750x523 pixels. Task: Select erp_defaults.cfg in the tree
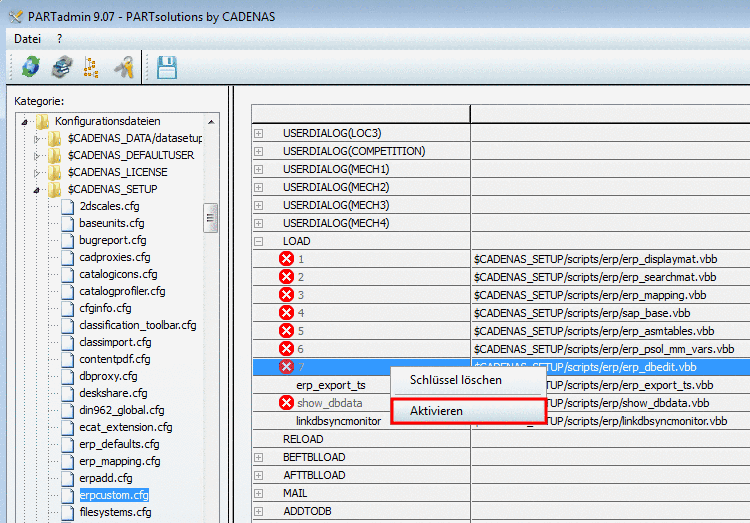coord(119,444)
